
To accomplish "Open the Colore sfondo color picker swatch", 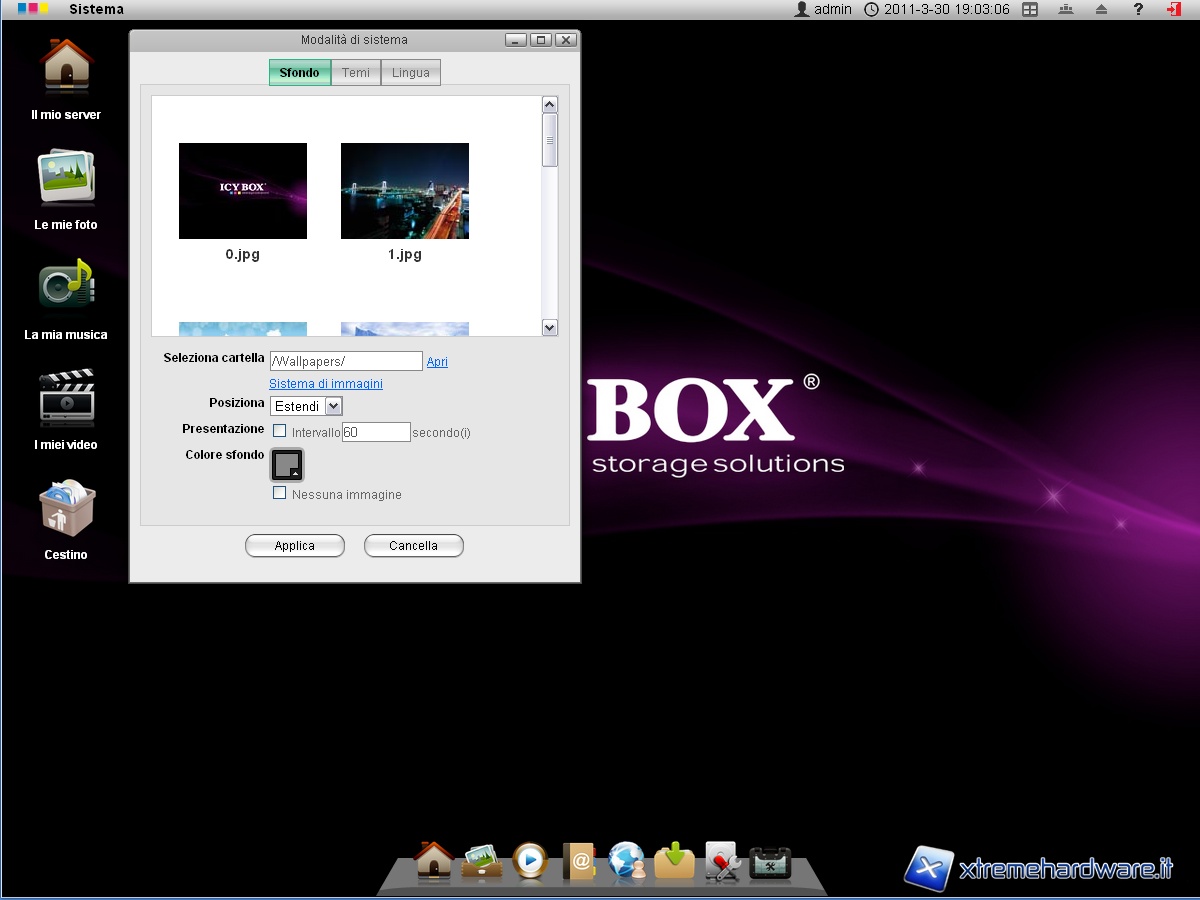I will point(287,464).
